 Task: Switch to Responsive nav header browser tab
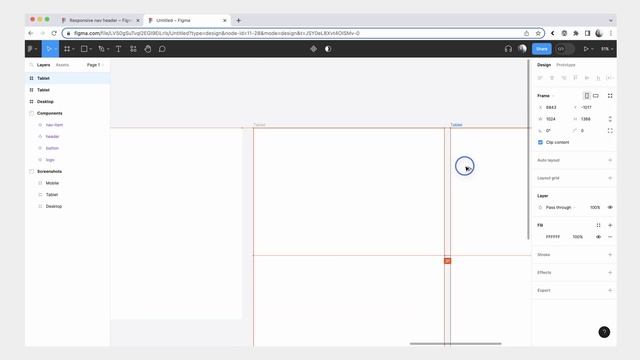pos(100,20)
